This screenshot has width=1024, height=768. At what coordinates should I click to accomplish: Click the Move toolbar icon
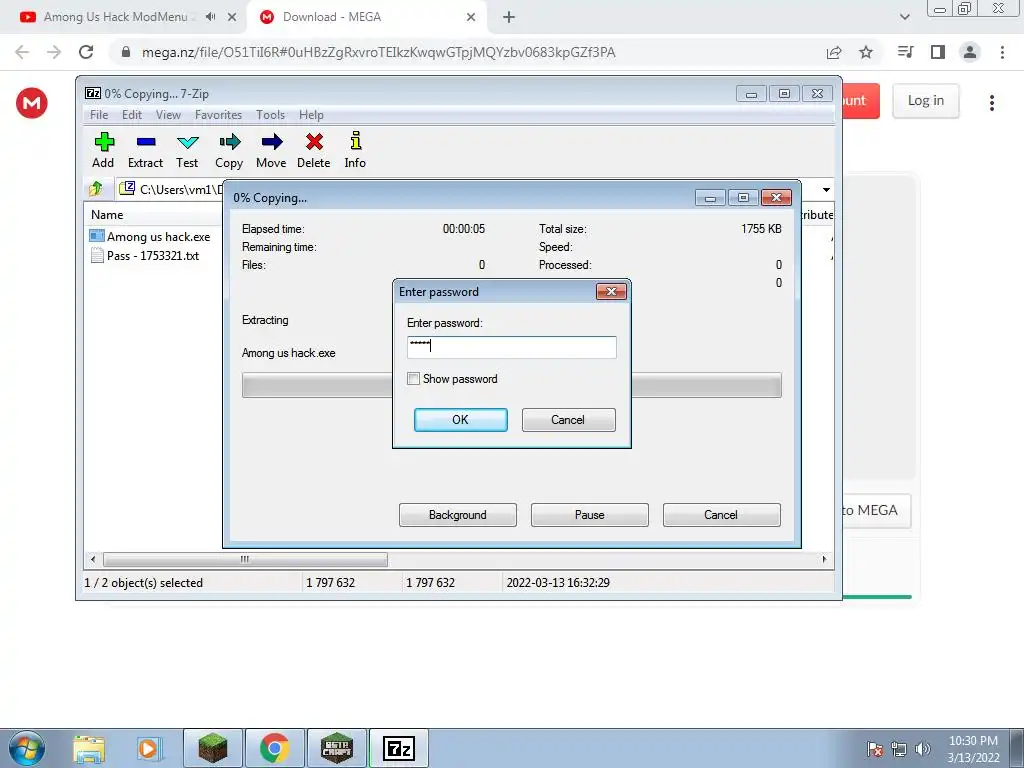[x=271, y=150]
